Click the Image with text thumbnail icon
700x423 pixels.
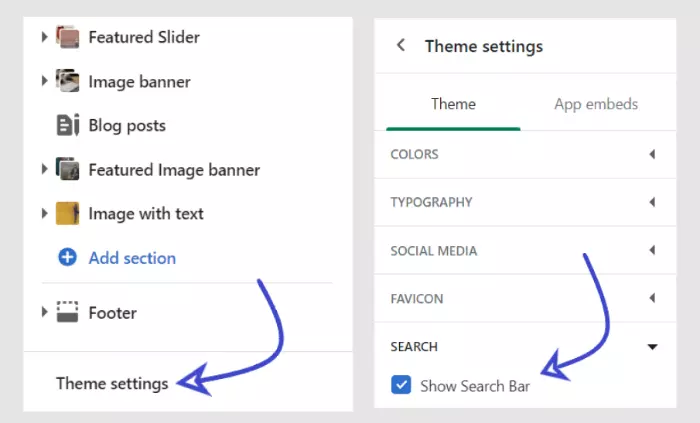(67, 213)
